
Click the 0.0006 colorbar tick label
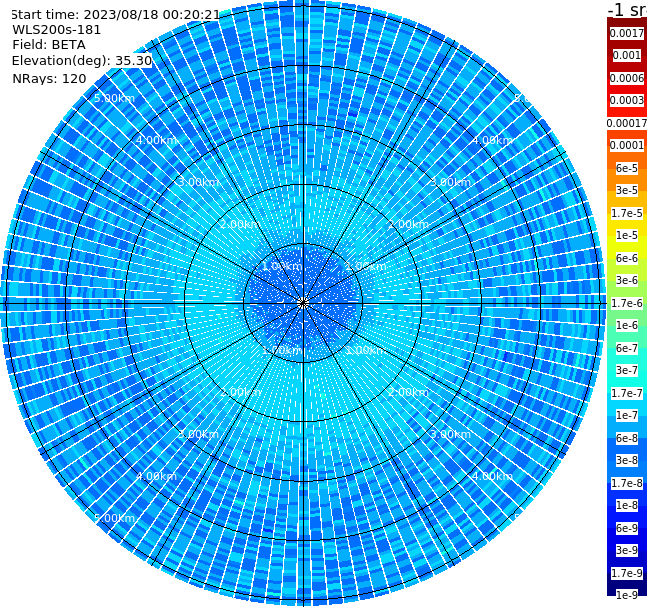627,78
